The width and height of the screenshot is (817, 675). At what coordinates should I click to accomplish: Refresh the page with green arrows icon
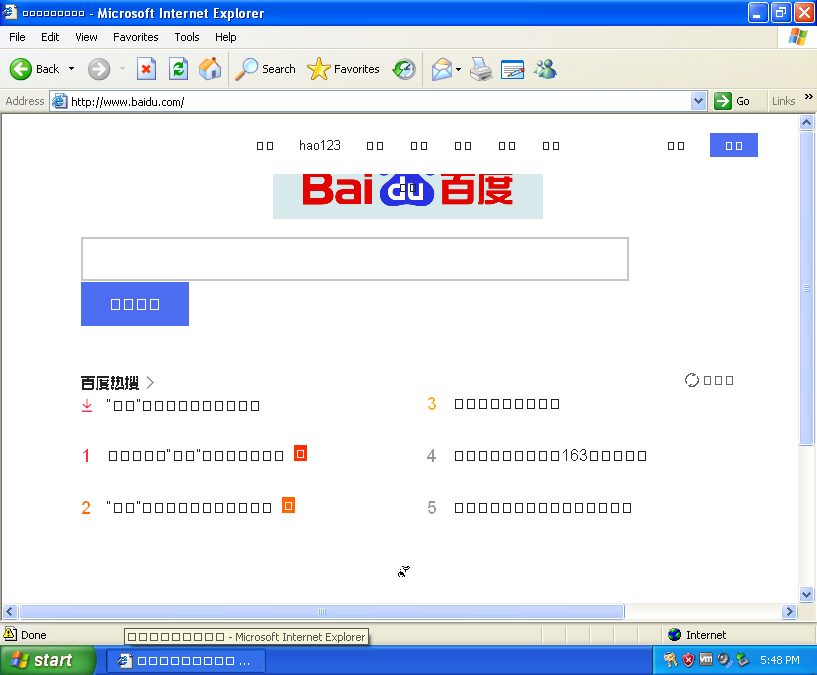(x=178, y=69)
